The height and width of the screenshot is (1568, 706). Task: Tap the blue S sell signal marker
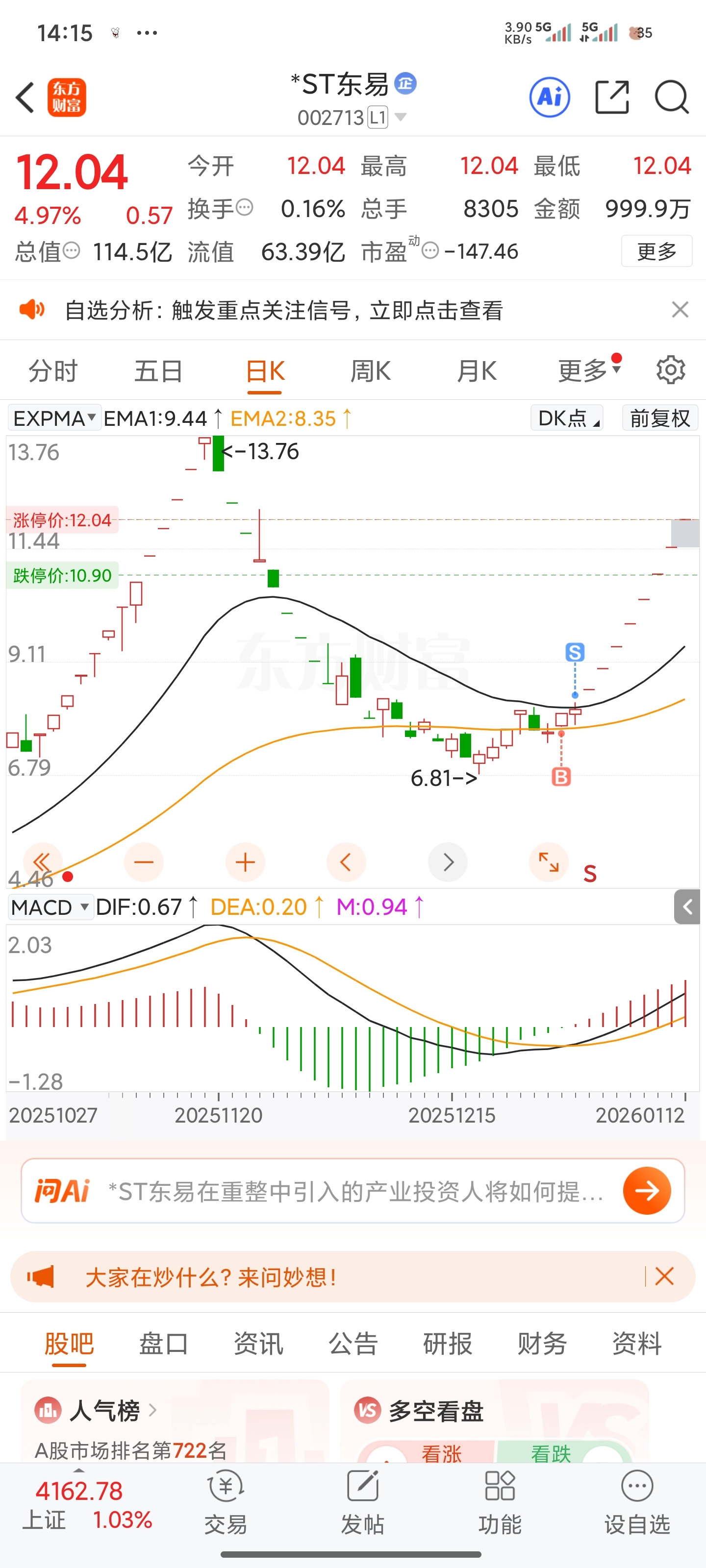point(575,652)
